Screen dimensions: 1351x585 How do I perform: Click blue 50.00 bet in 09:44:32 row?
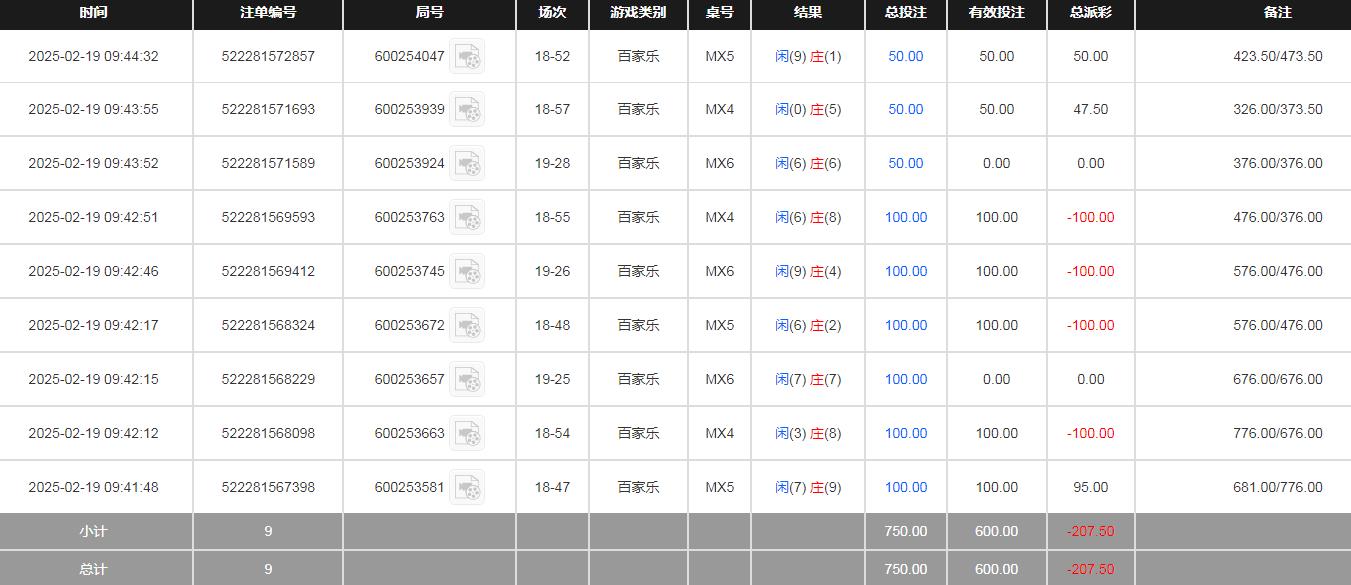tap(905, 57)
